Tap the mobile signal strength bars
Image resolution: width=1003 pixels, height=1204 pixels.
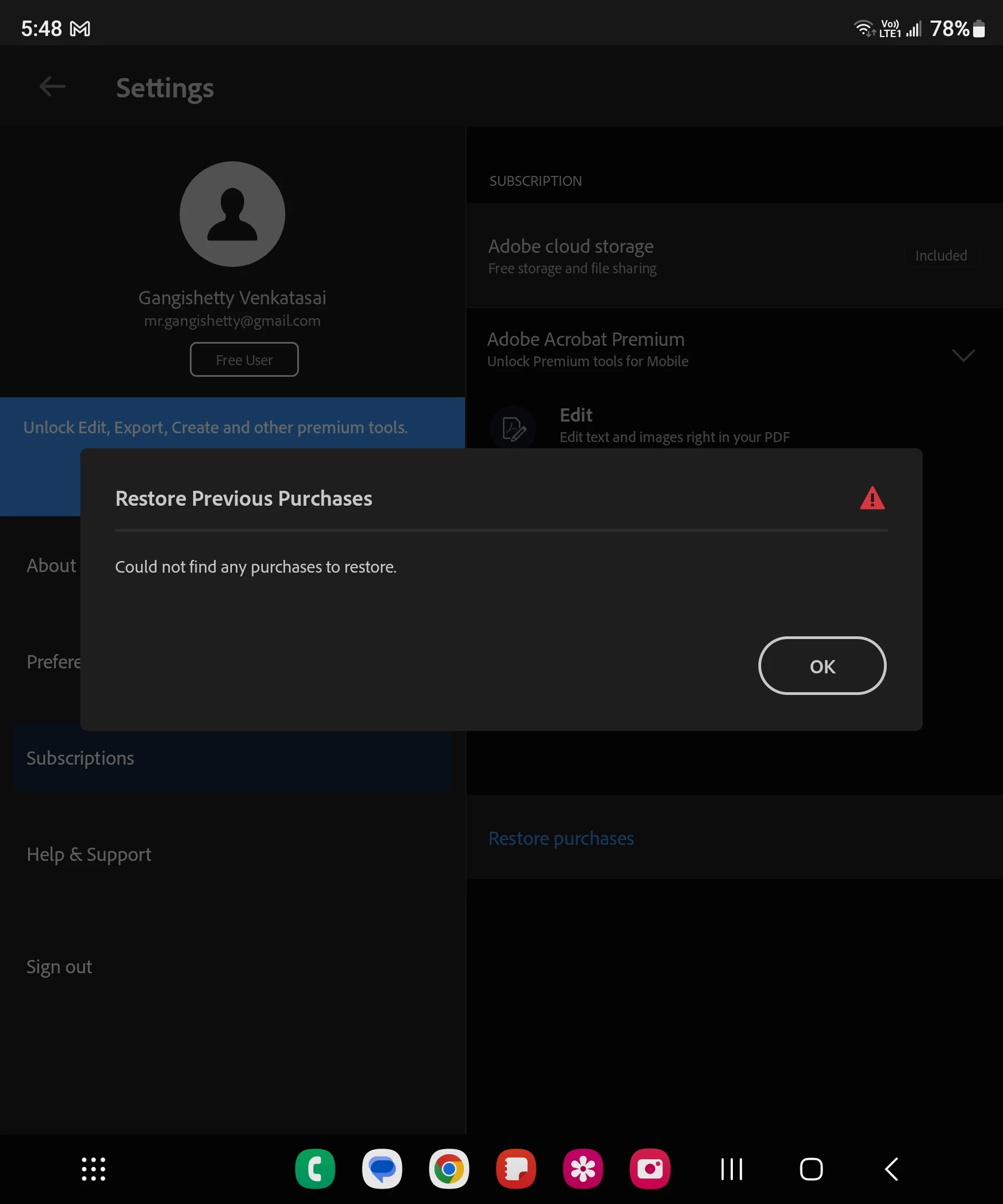pos(913,28)
